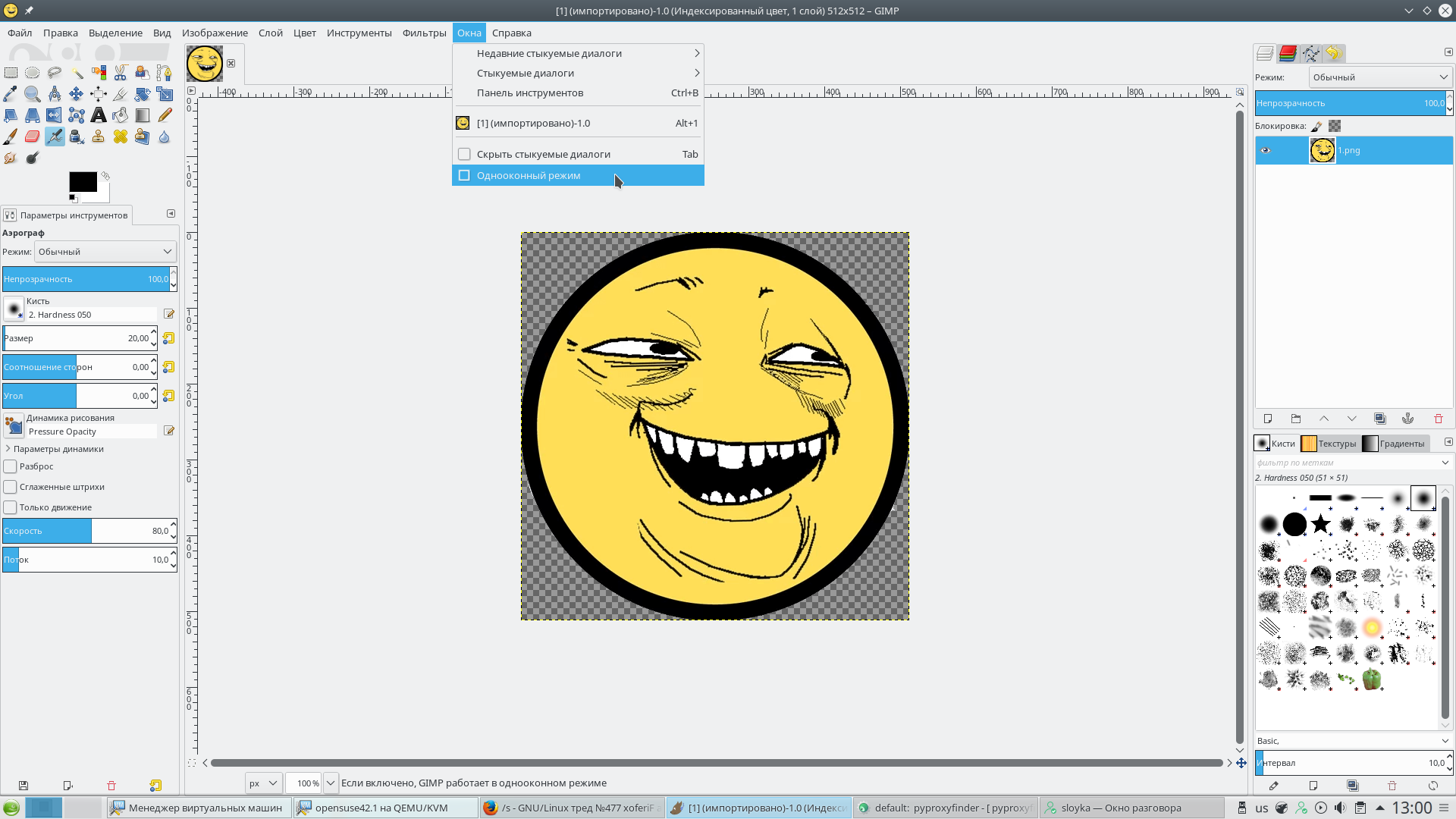Select the Crop knife tool
Viewport: 1456px width, 819px height.
(x=121, y=94)
